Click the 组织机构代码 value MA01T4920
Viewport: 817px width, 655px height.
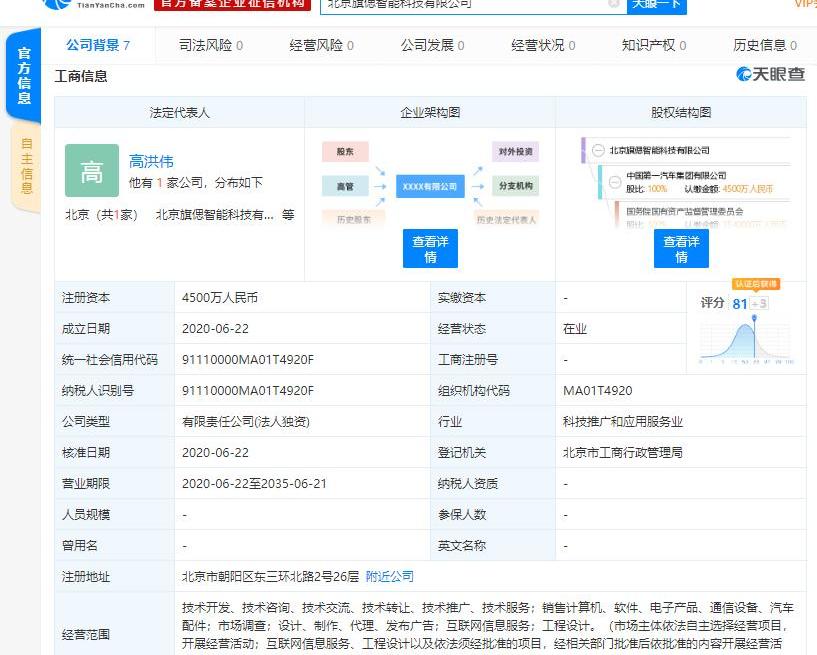(x=598, y=391)
